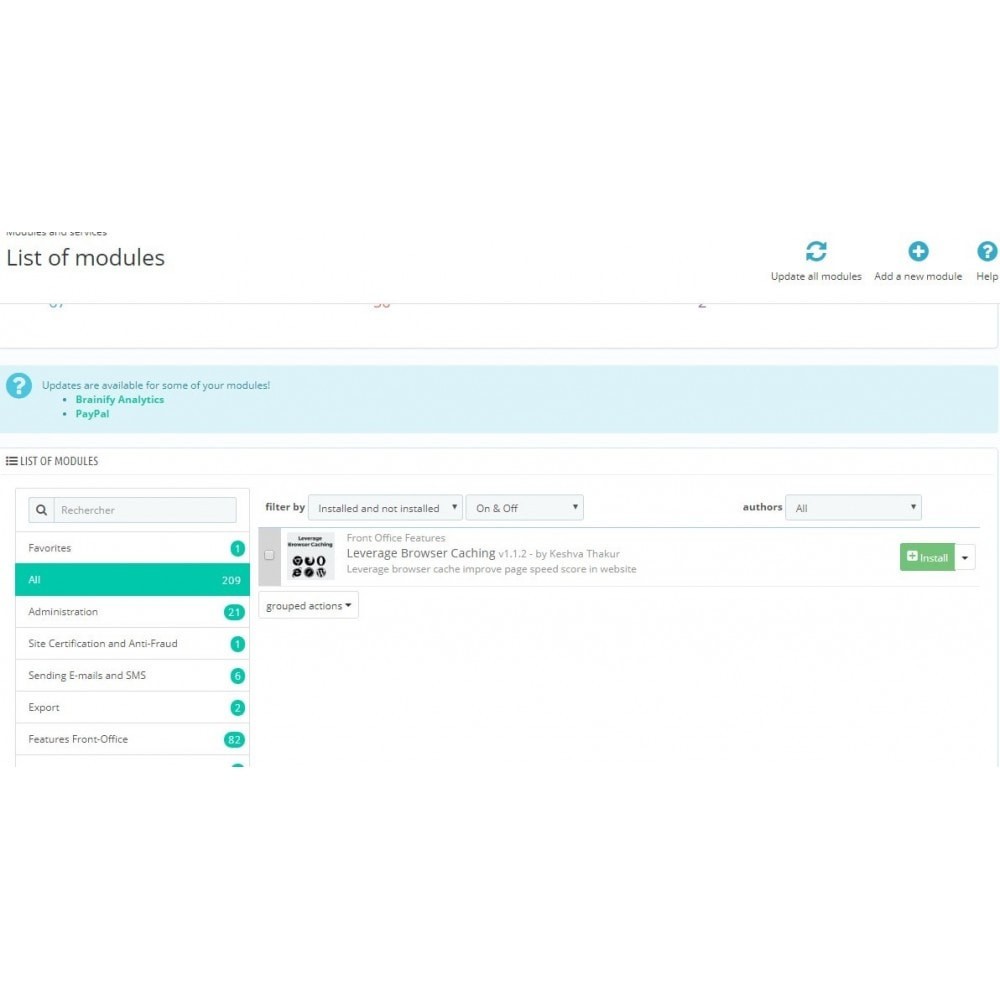This screenshot has width=1000, height=1000.
Task: Select Sending E-mails and SMS category
Action: (133, 675)
